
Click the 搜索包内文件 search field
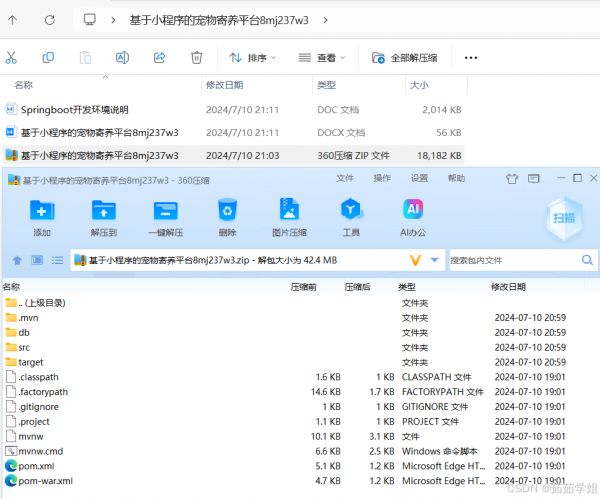[514, 260]
